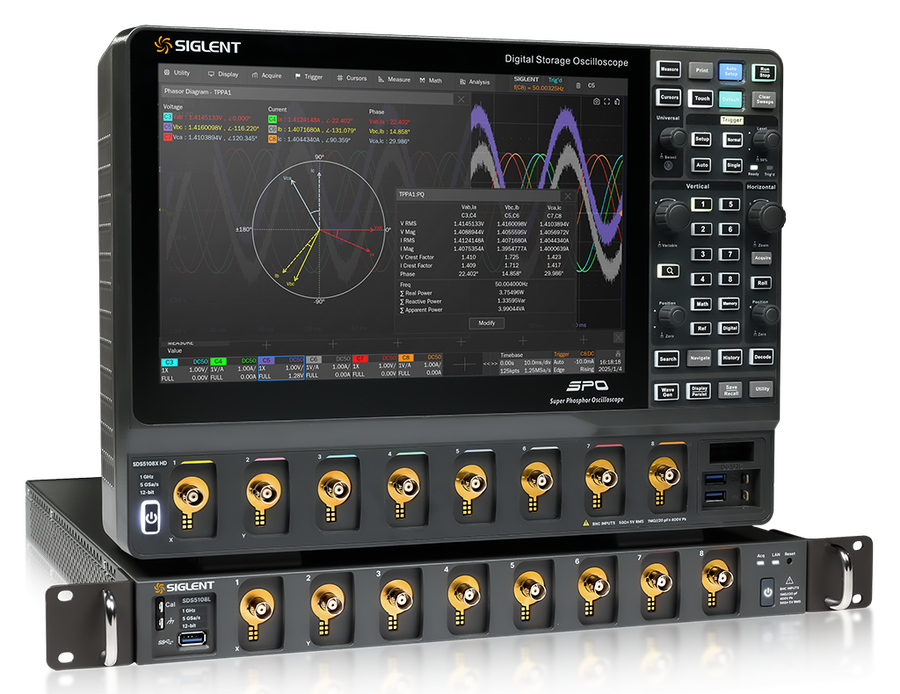Toggle channel 1 button in Vertical section
Viewport: 900px width, 694px height.
[703, 204]
